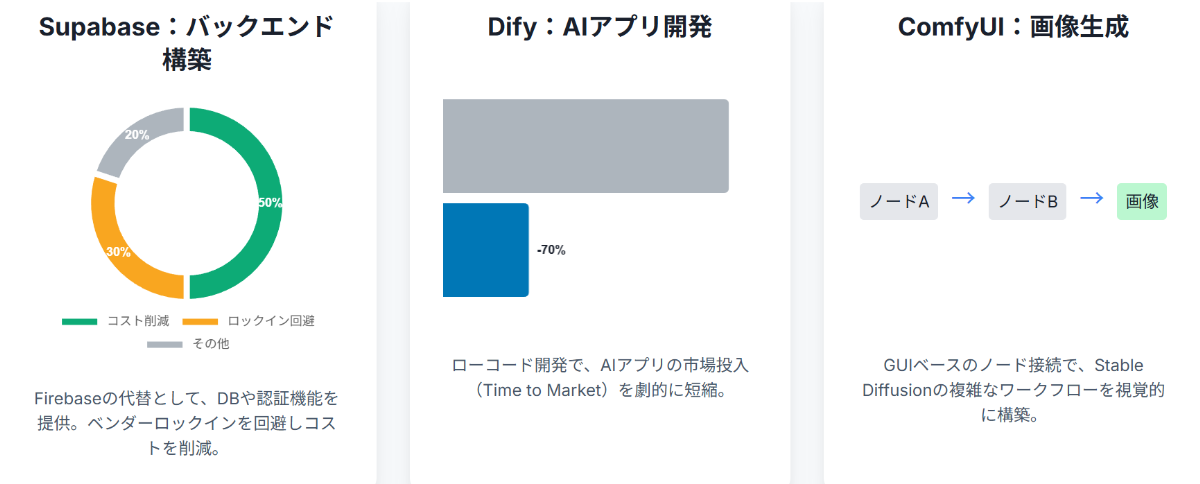Click the gray legend color swatch
This screenshot has width=1200, height=484.
coord(165,344)
